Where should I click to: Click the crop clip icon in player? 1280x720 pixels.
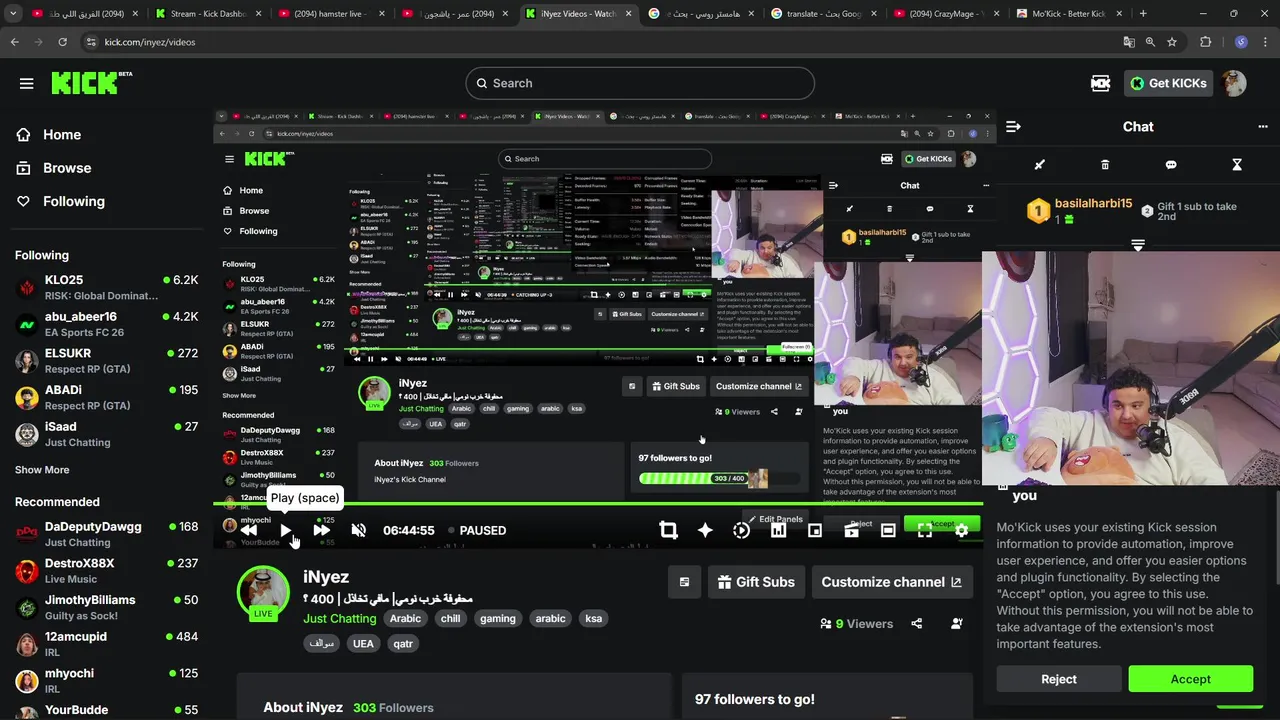coord(668,530)
